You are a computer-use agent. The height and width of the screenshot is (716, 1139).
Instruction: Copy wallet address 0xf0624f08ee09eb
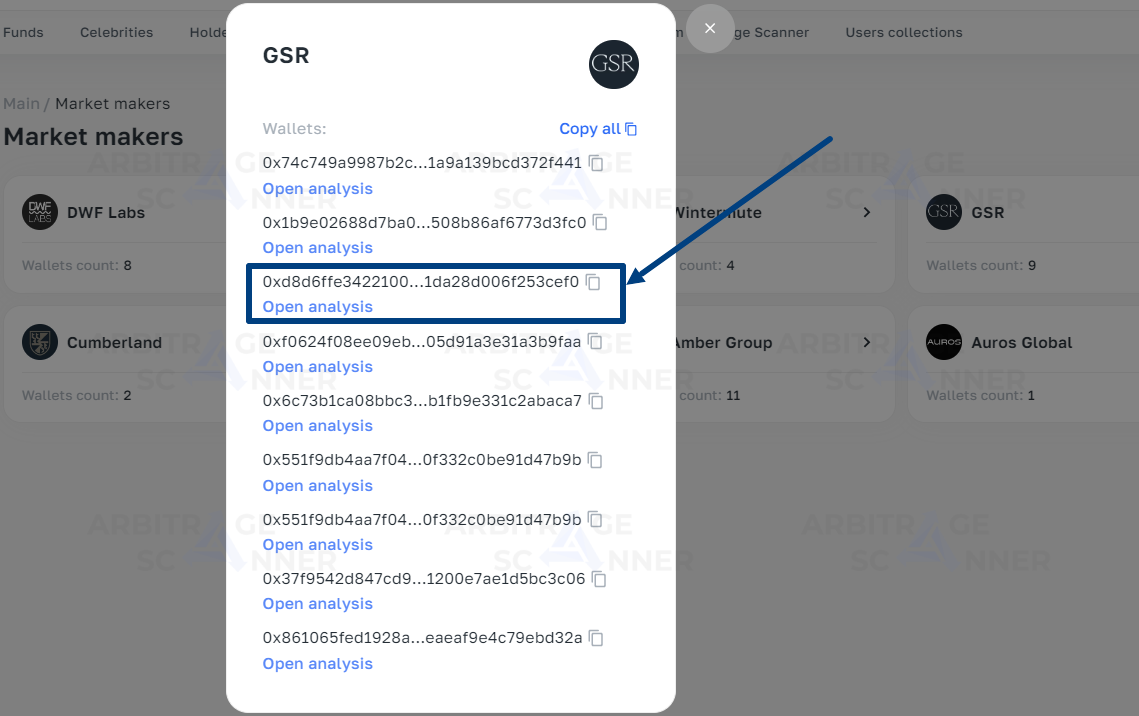click(595, 342)
